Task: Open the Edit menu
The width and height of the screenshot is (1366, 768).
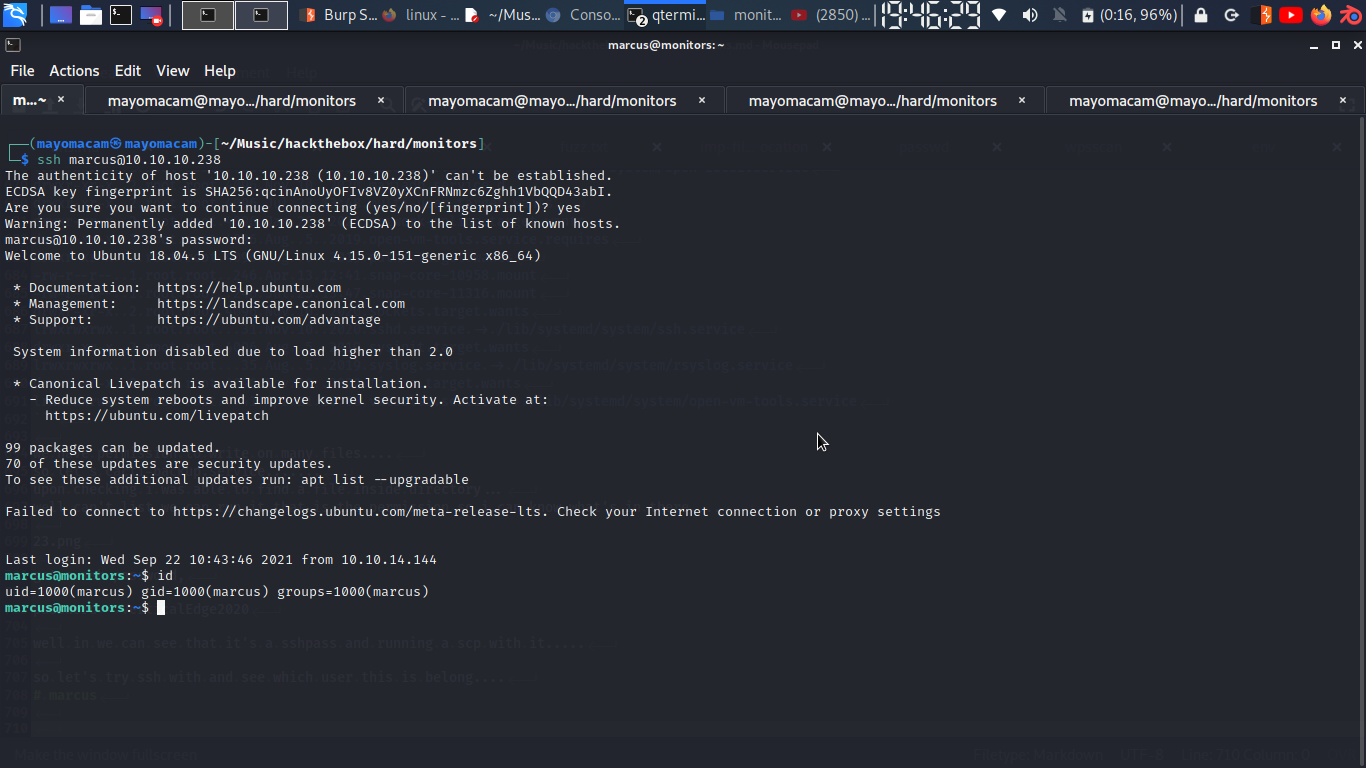Action: coord(128,71)
